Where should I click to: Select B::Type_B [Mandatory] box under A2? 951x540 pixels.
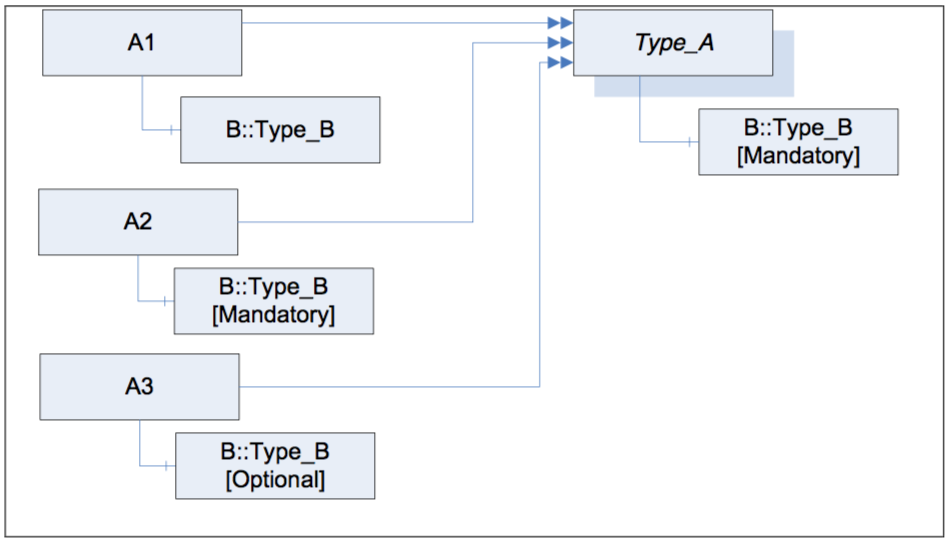point(274,300)
